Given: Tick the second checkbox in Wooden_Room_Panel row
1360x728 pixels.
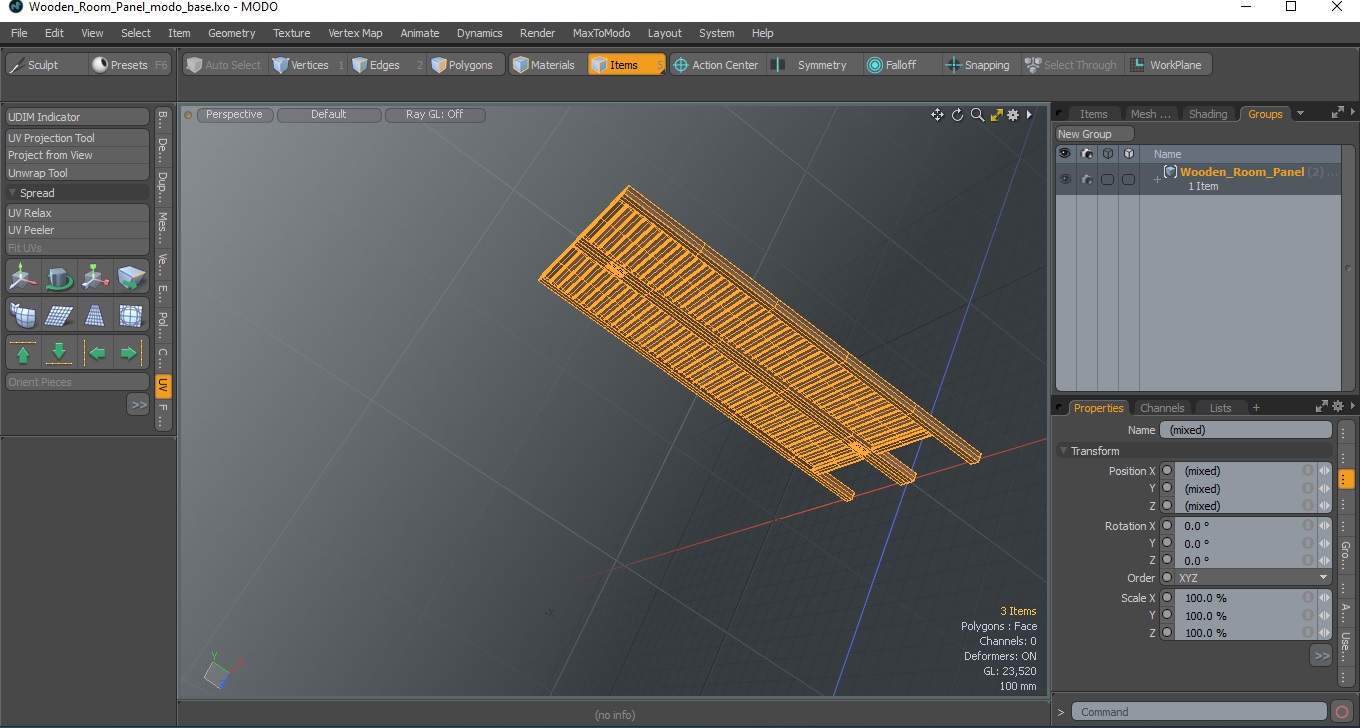Looking at the screenshot, I should (x=1128, y=180).
